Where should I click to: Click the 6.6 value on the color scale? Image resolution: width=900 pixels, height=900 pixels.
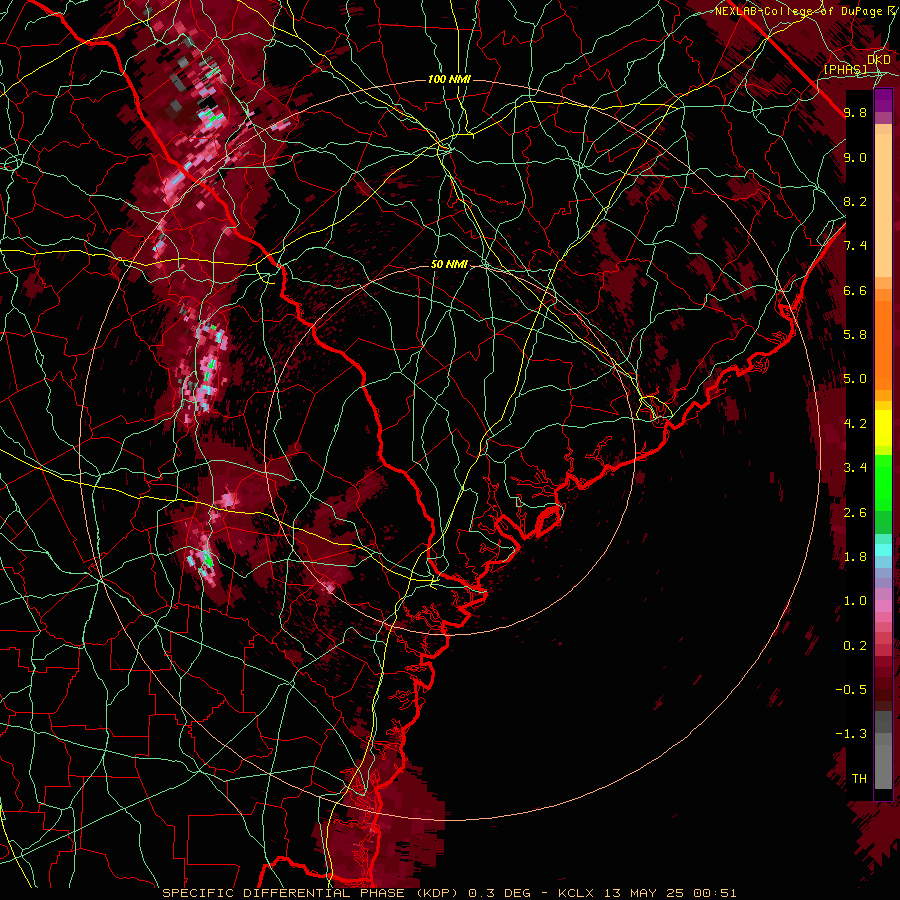pyautogui.click(x=855, y=290)
